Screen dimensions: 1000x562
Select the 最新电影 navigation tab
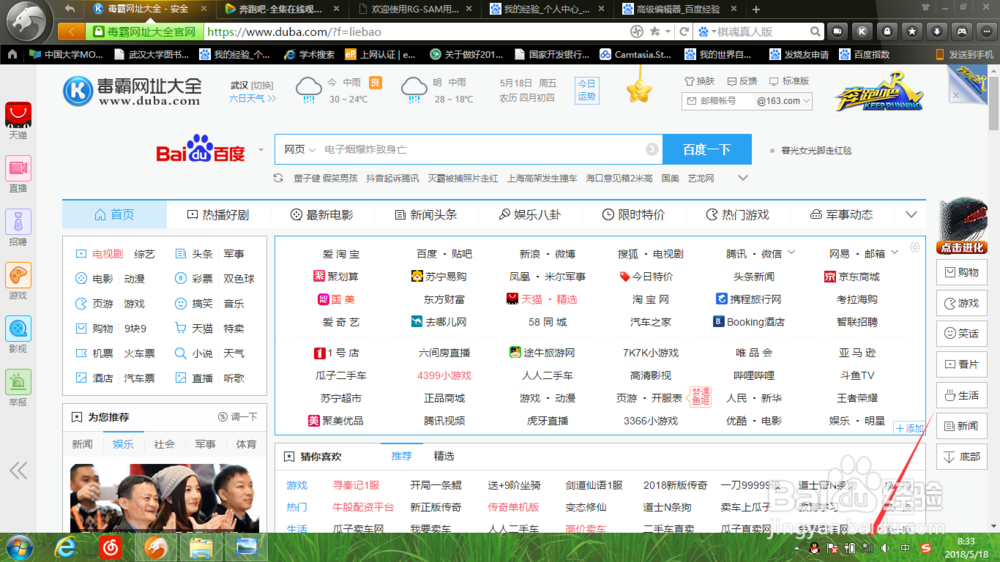[322, 215]
